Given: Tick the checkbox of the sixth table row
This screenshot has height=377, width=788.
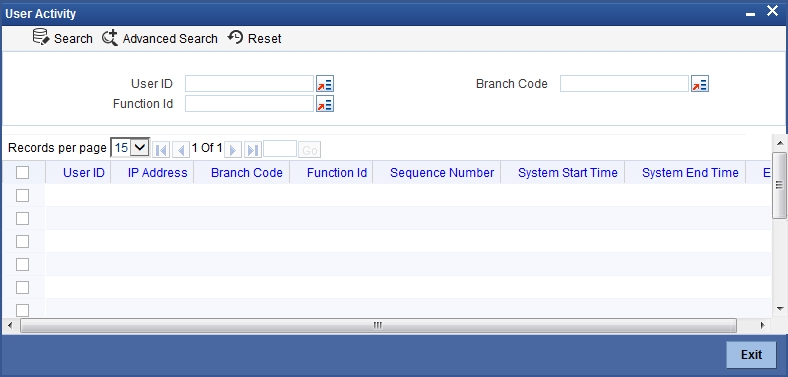Looking at the screenshot, I should tap(23, 310).
